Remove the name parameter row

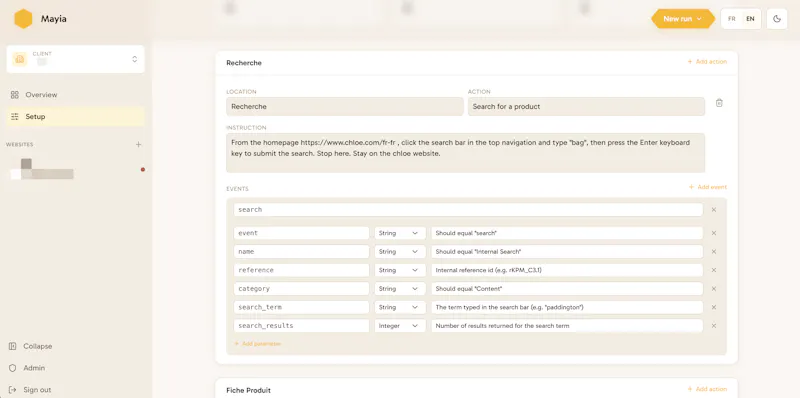point(714,252)
